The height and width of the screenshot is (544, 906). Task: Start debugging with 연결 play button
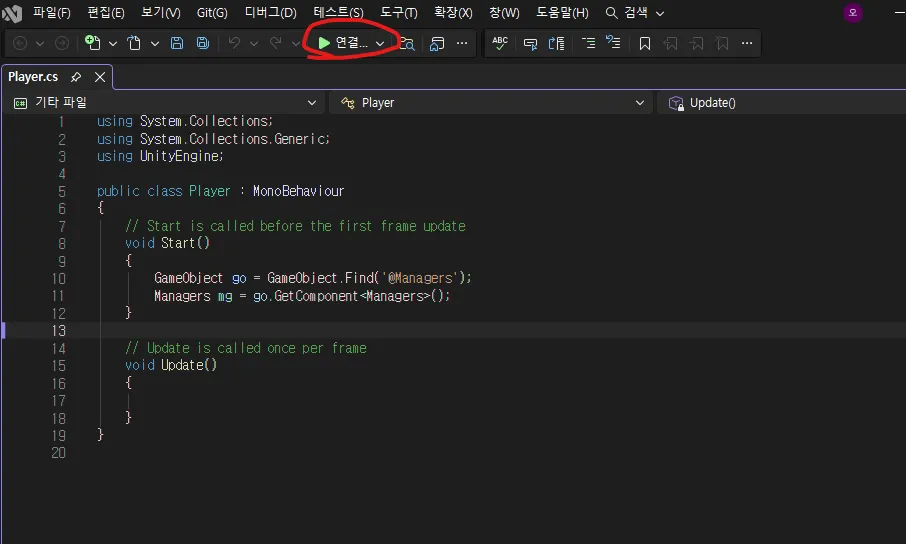tap(343, 43)
